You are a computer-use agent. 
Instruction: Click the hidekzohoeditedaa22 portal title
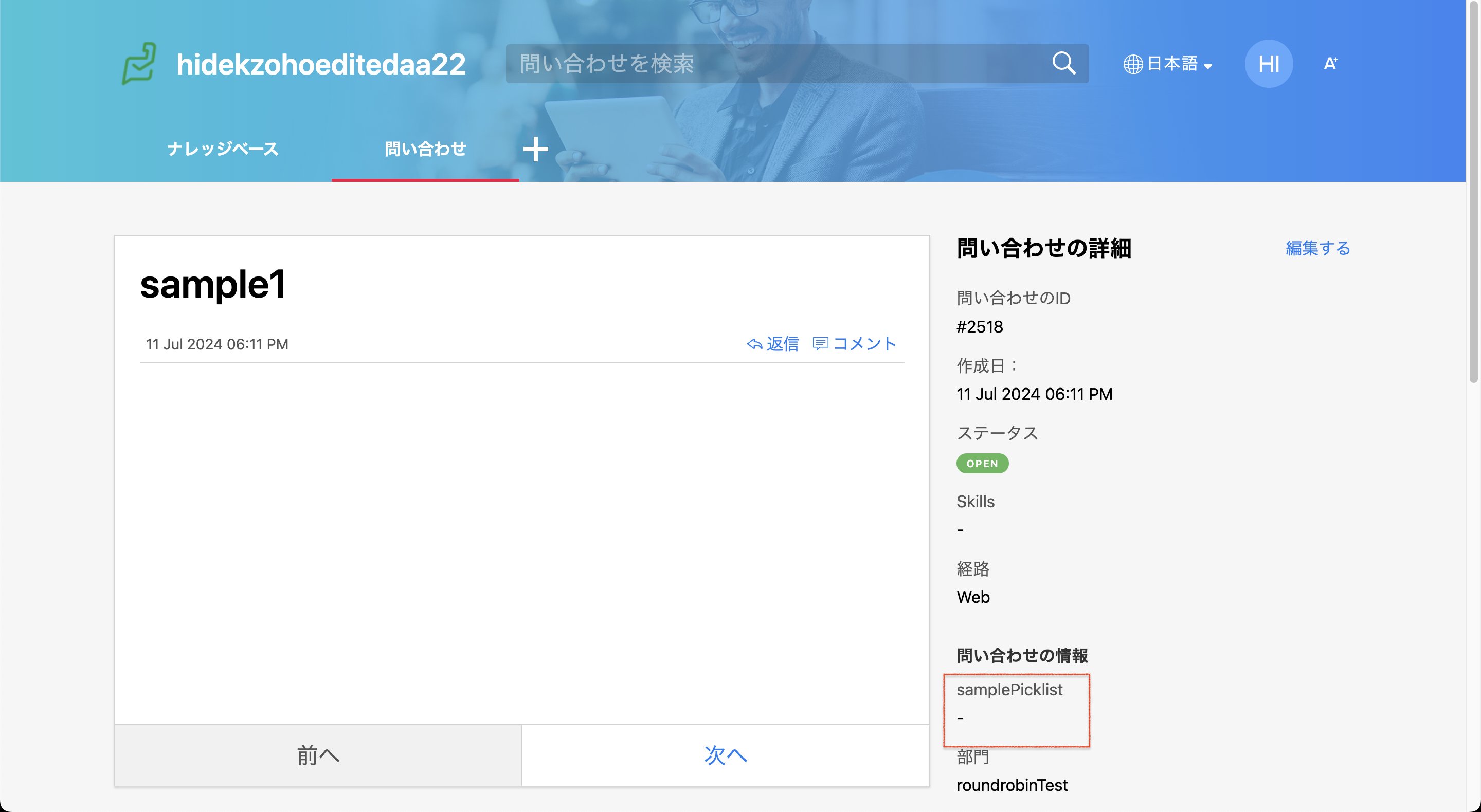click(321, 64)
